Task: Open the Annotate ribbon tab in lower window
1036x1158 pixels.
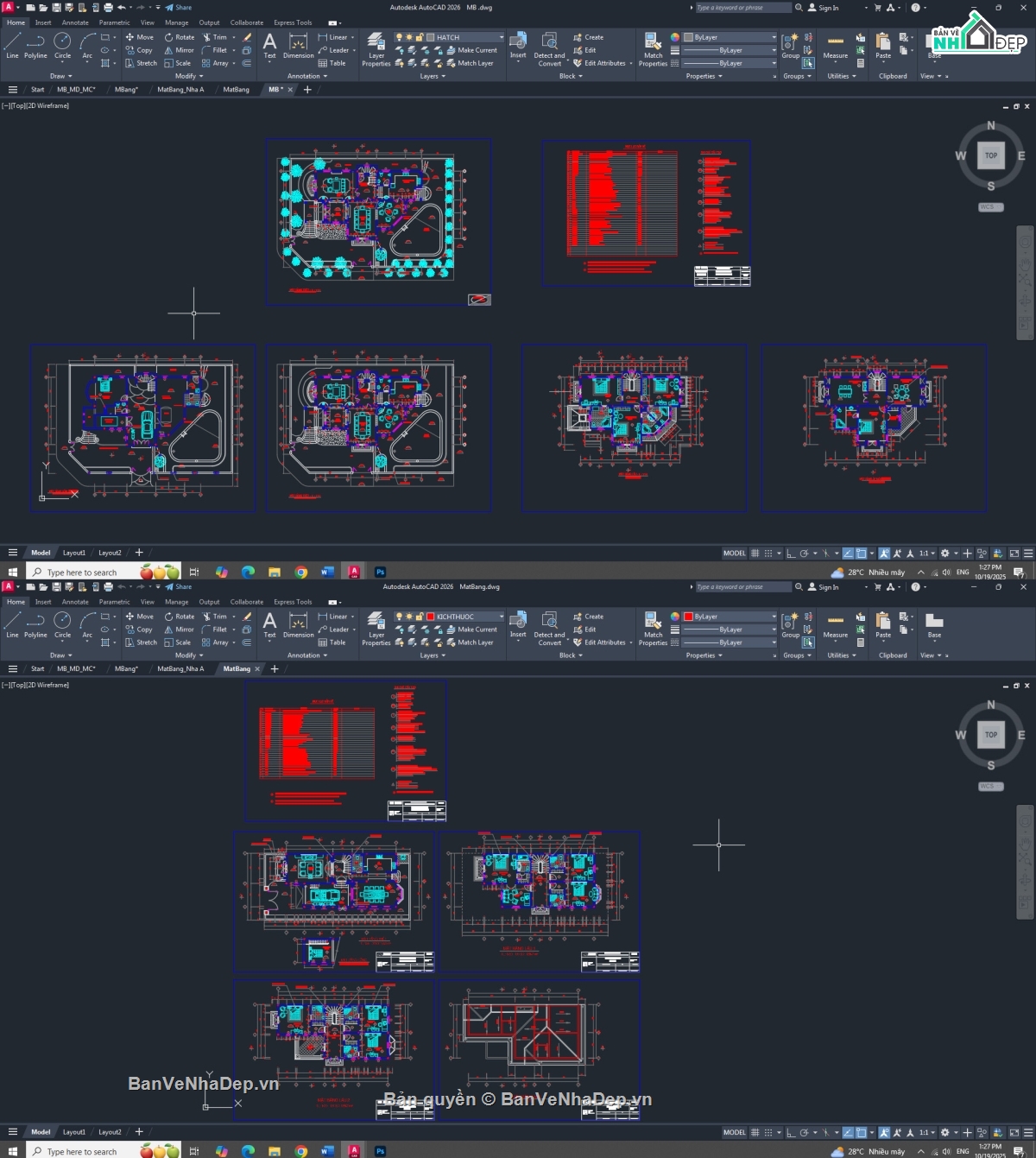Action: 75,602
